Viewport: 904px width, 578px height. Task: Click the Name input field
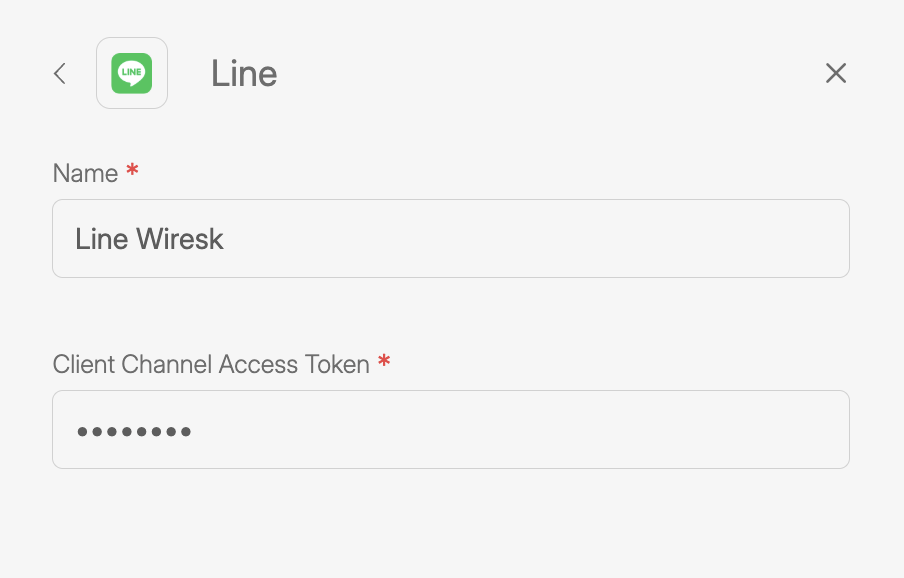[x=450, y=238]
